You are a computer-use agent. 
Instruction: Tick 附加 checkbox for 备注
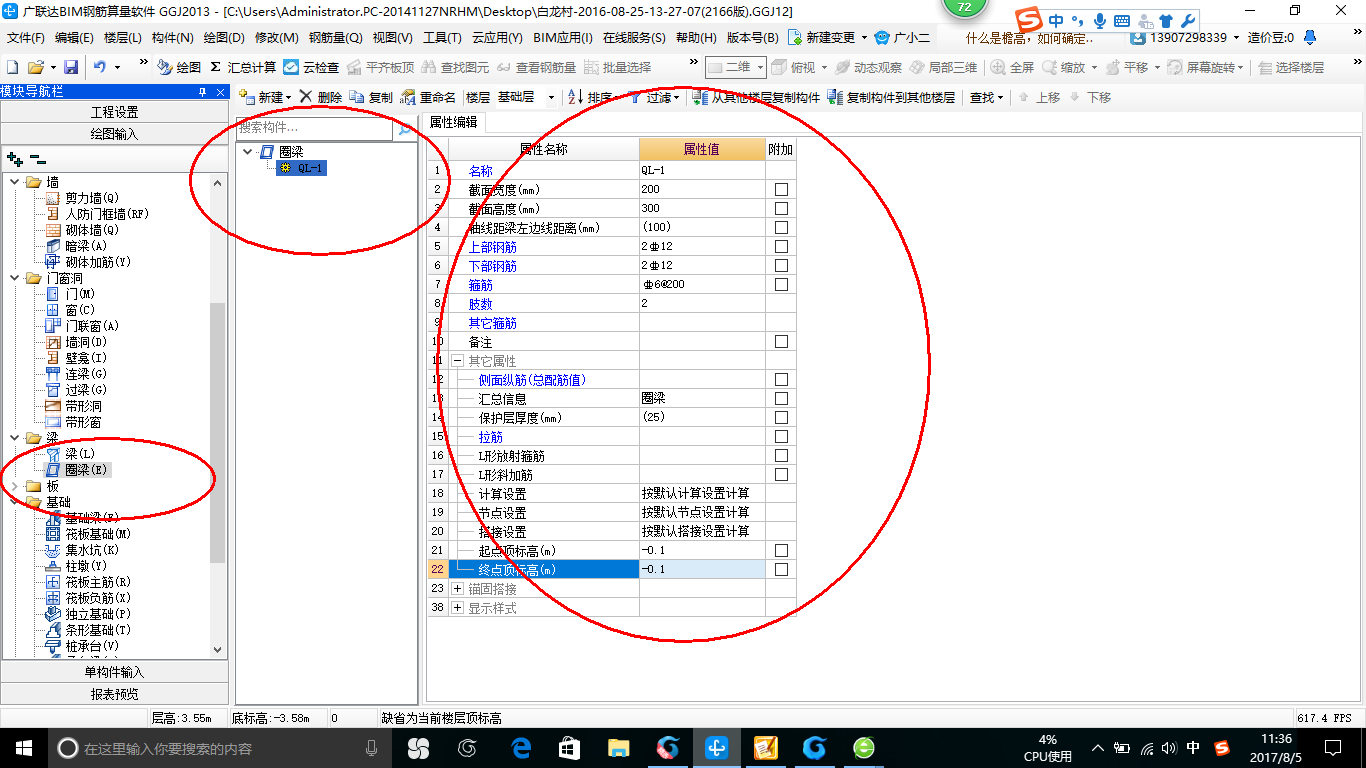click(781, 341)
